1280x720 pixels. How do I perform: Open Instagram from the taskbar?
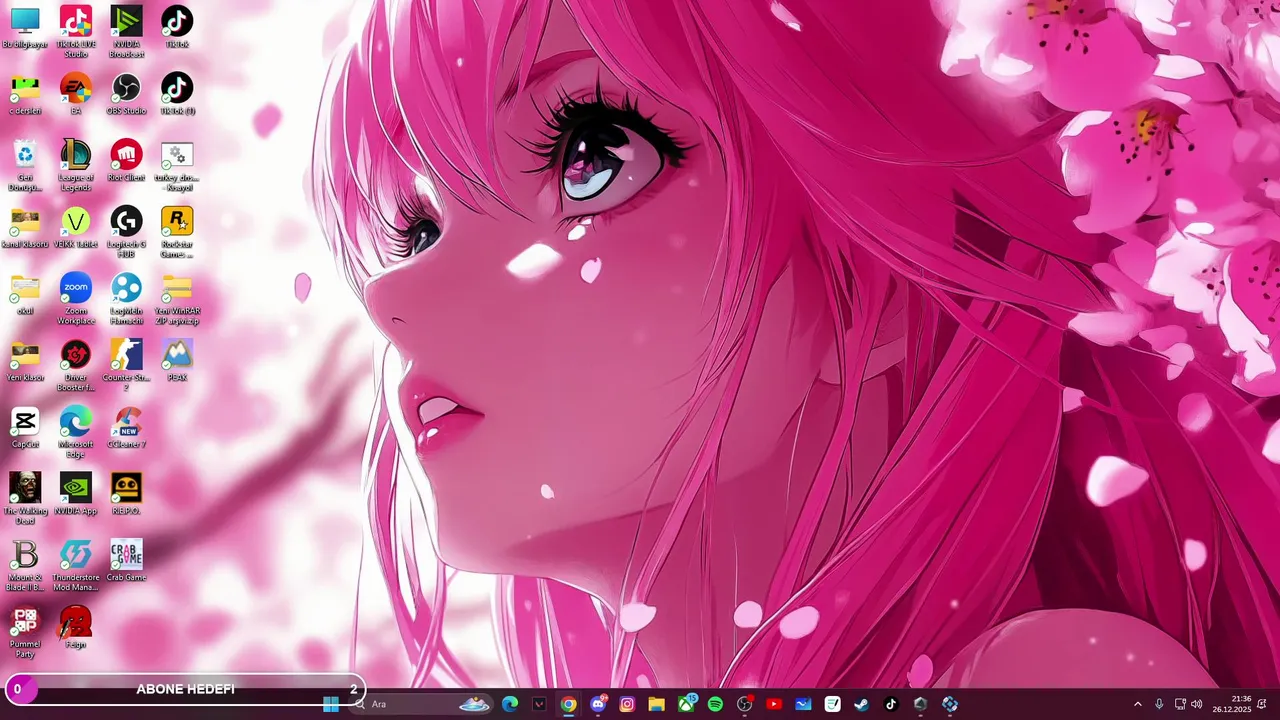pos(627,704)
